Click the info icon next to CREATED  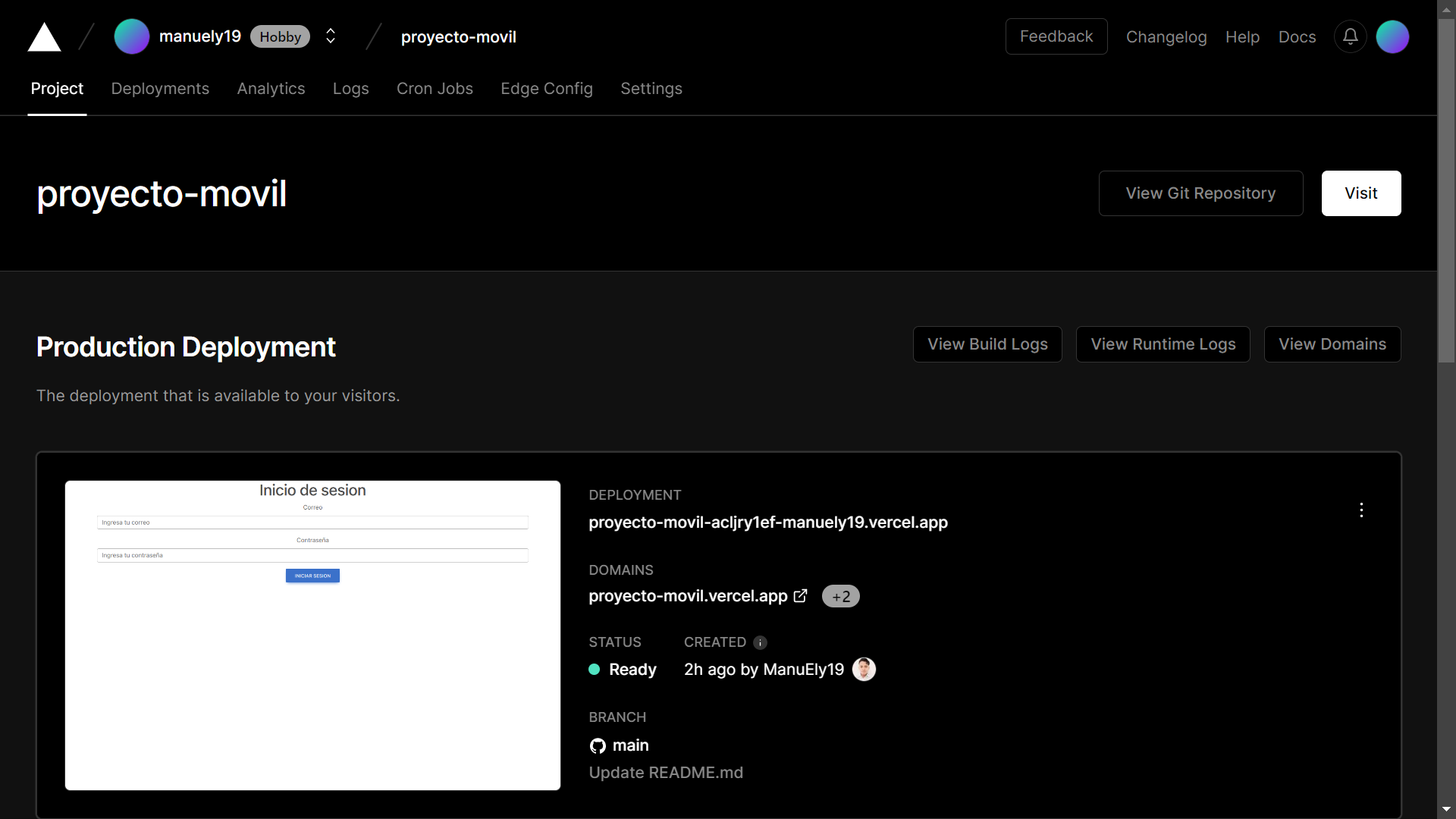tap(761, 642)
